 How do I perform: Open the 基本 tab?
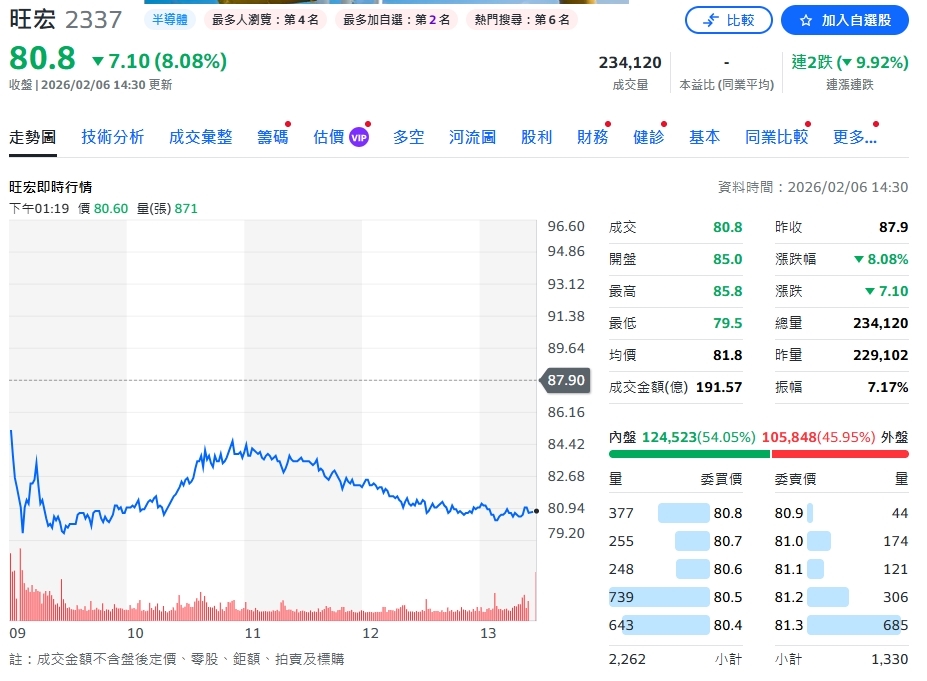[x=704, y=137]
